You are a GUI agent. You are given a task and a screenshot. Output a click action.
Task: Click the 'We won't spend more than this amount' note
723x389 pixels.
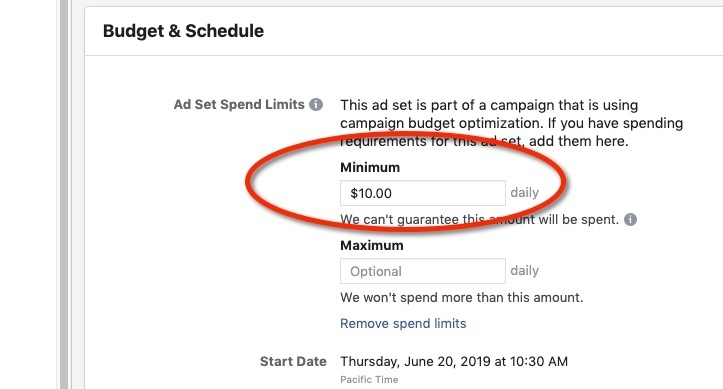pos(462,298)
